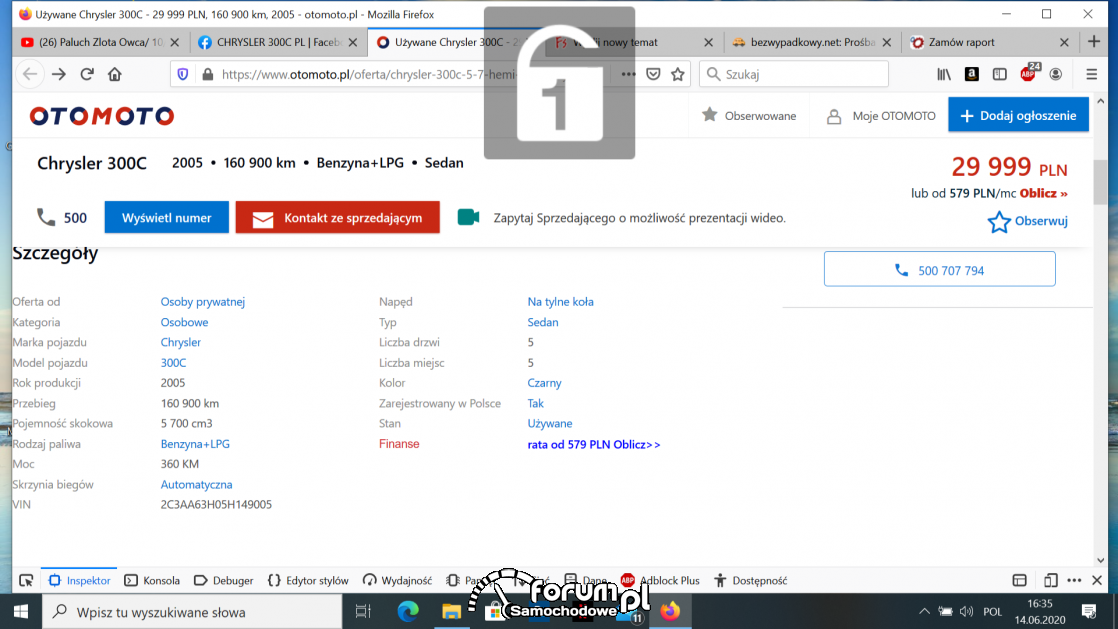The image size is (1118, 629).
Task: Open a new browser tab
Action: click(x=1094, y=42)
